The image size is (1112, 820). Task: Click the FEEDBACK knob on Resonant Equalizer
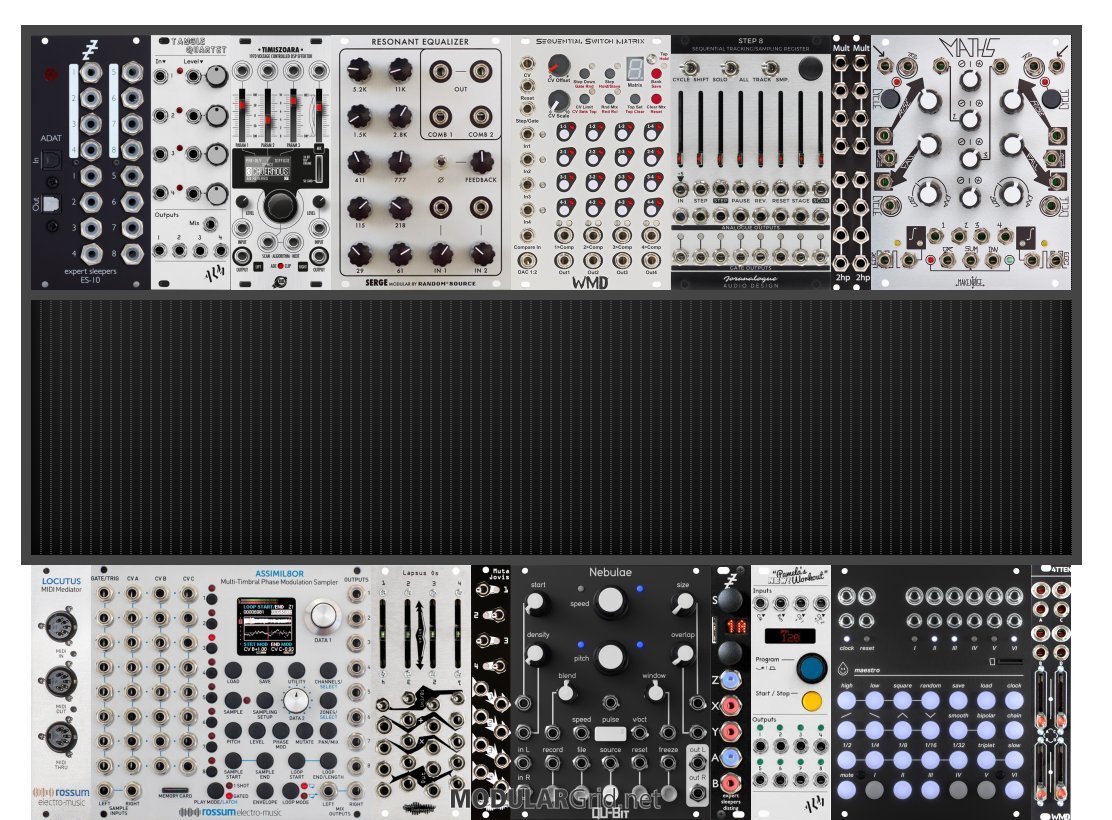click(x=480, y=162)
